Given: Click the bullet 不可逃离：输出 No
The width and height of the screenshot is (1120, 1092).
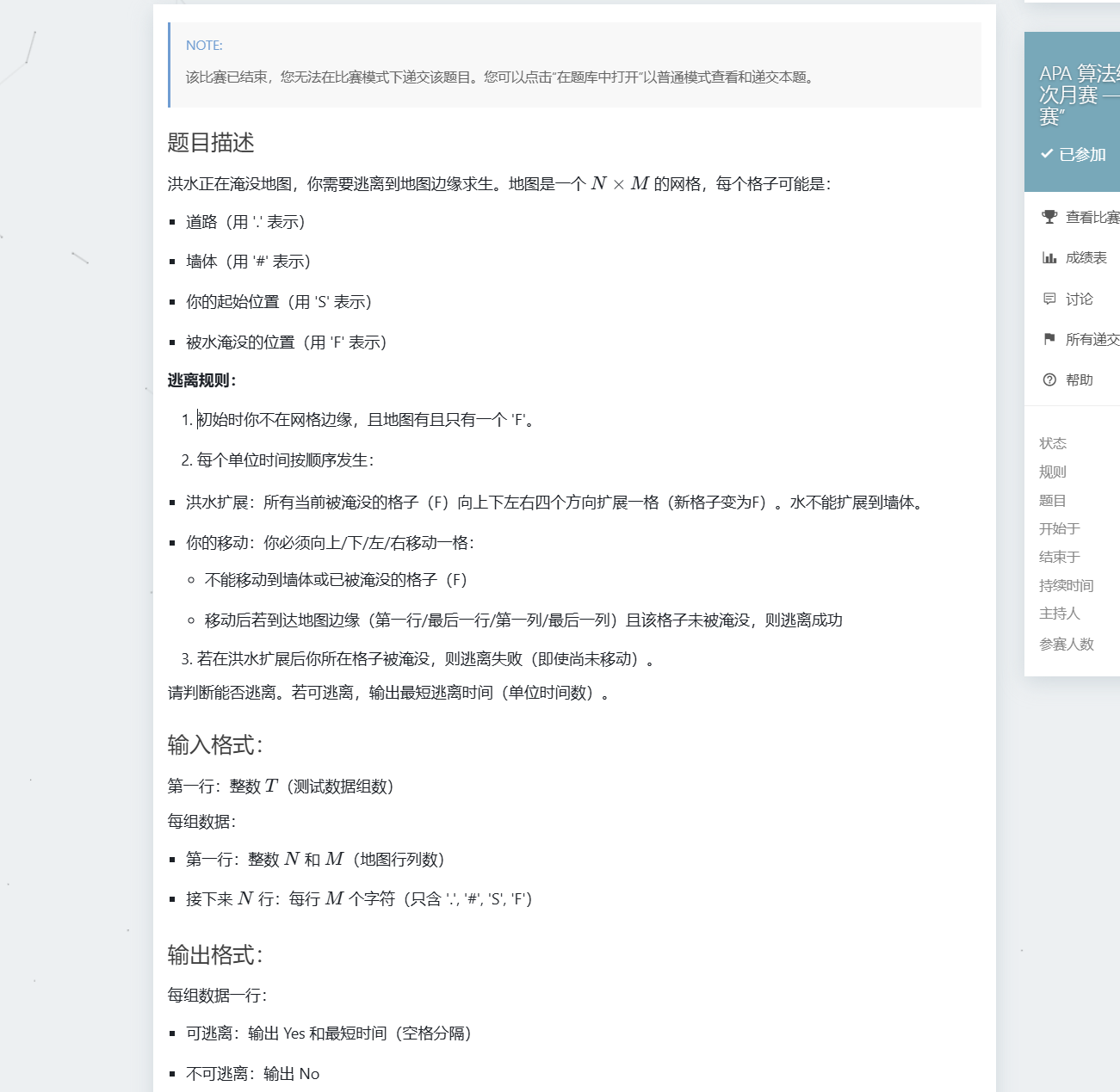Looking at the screenshot, I should (253, 1074).
